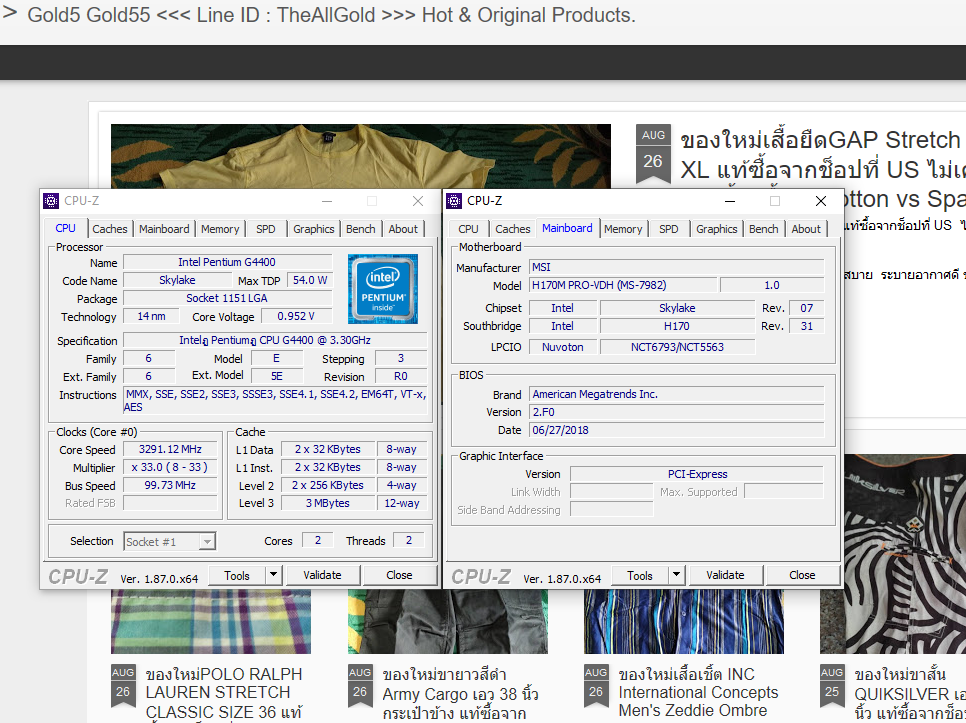Open Graphics tab in left CPU-Z window
Screen dimensions: 966x723
click(314, 229)
